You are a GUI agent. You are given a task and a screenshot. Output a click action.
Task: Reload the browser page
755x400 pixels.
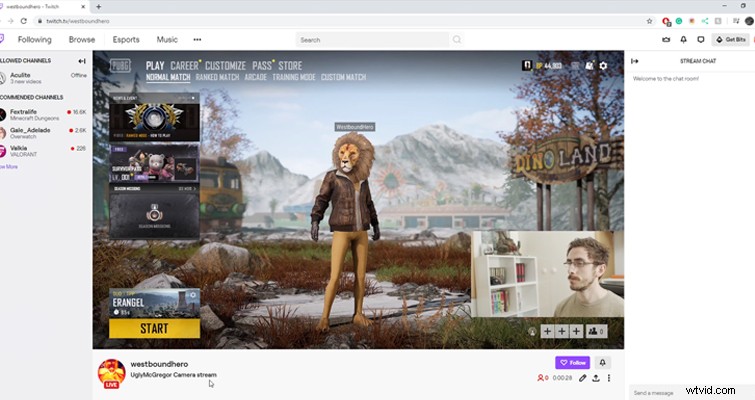[x=24, y=21]
